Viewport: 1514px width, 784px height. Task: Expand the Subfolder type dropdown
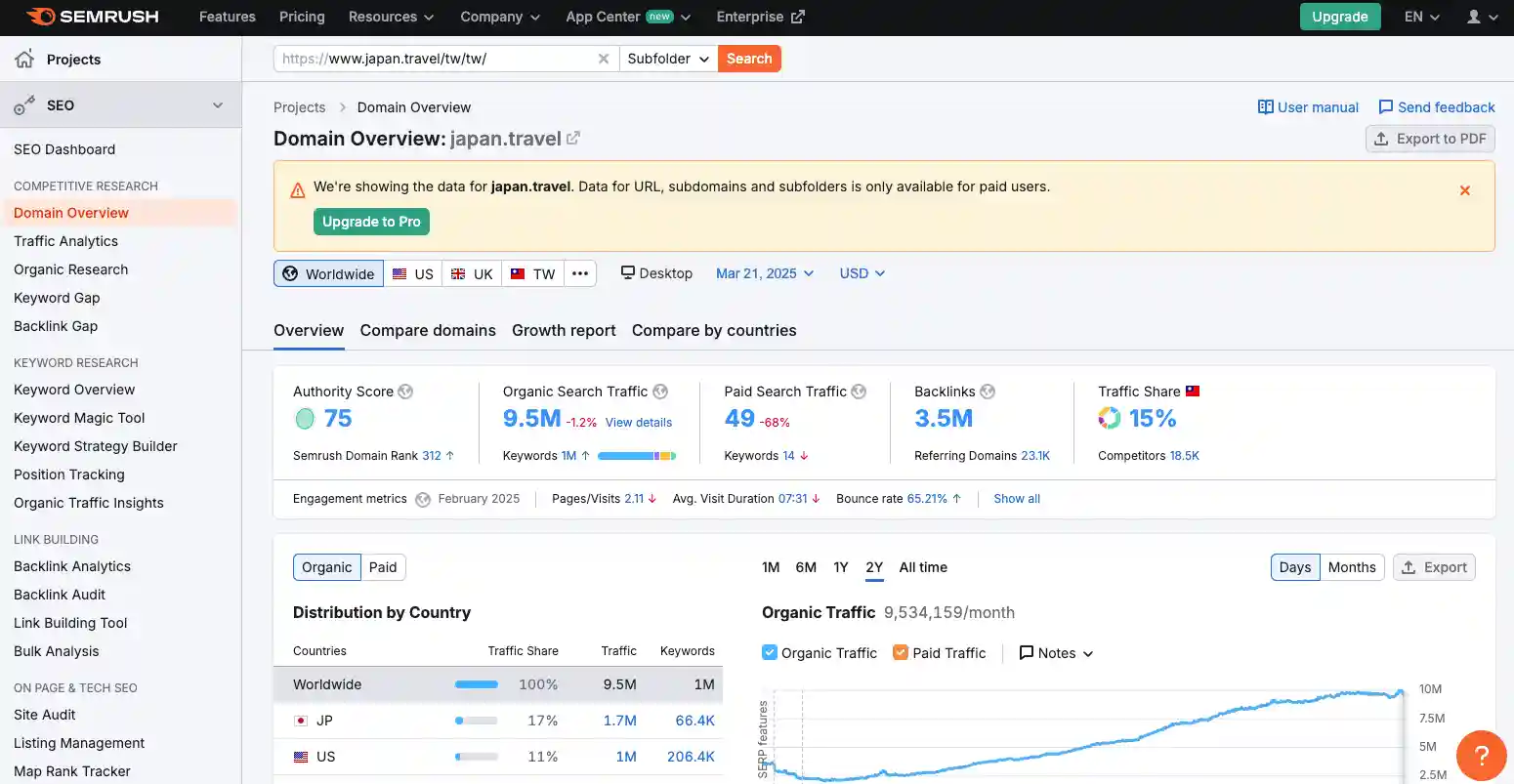(x=668, y=59)
